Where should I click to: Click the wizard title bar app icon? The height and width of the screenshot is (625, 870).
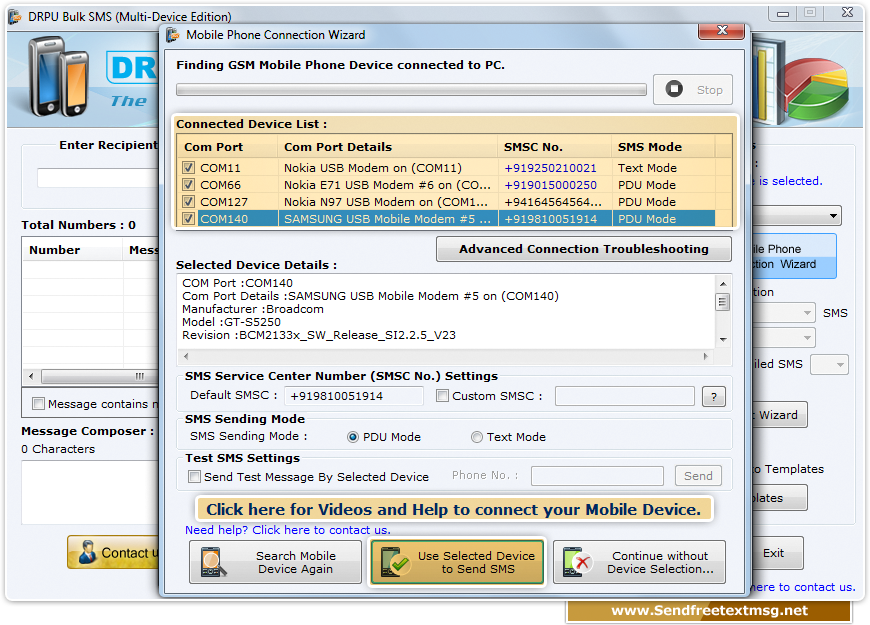[173, 35]
